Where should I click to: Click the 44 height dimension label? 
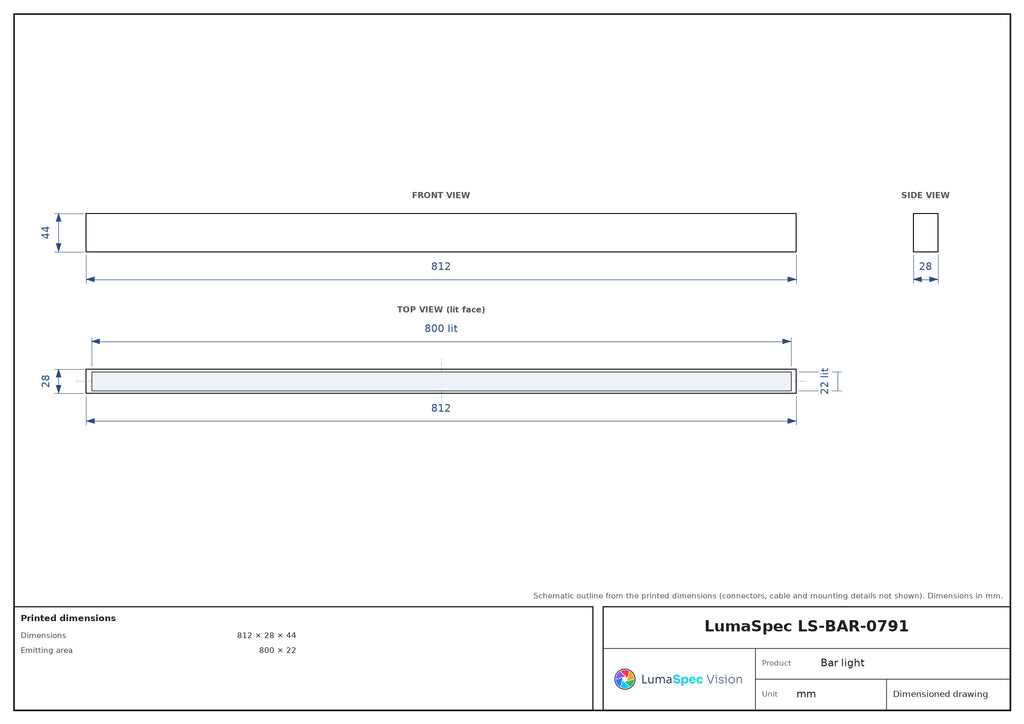tap(45, 232)
